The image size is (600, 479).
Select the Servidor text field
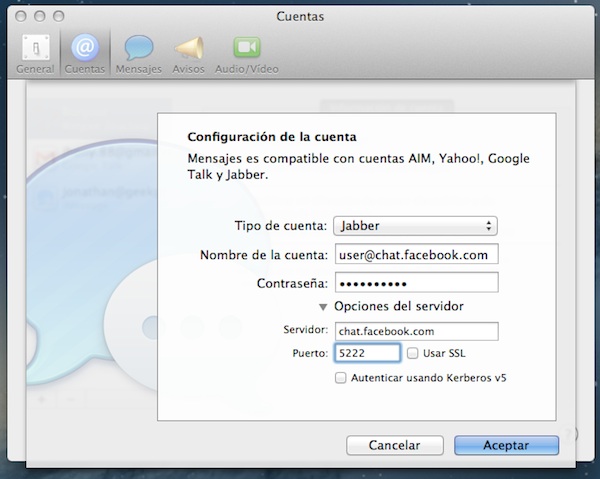tap(417, 331)
